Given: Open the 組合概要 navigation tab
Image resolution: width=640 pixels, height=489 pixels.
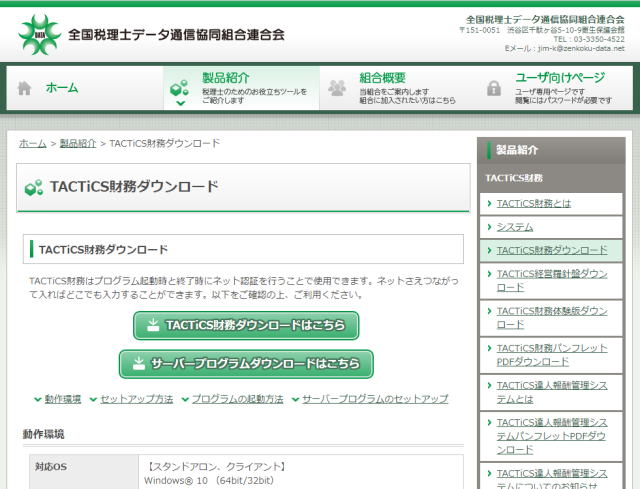Looking at the screenshot, I should point(398,88).
